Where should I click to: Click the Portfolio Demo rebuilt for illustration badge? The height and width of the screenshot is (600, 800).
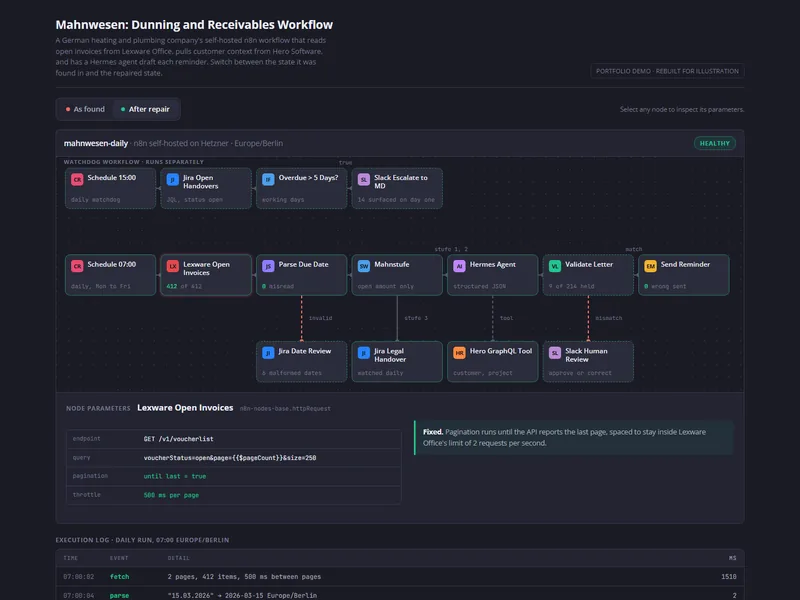point(667,71)
